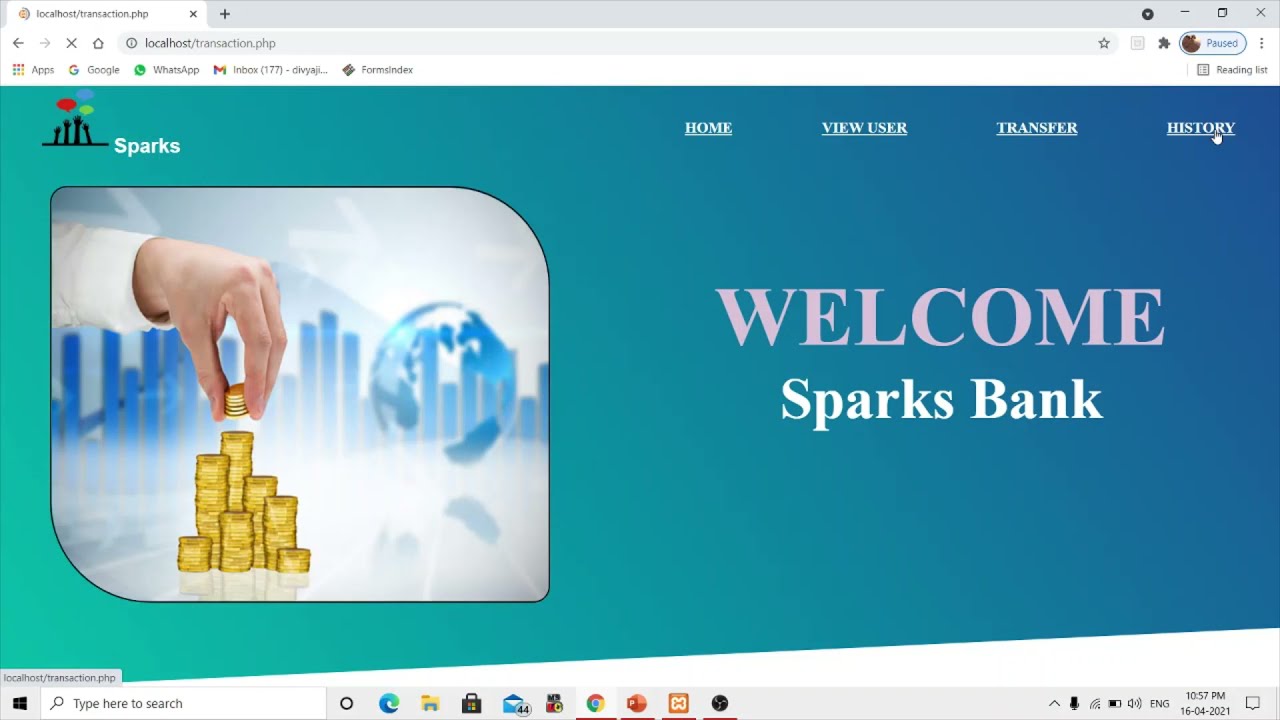
Task: Open the Gmail Inbox (177) bookmark
Action: (271, 70)
